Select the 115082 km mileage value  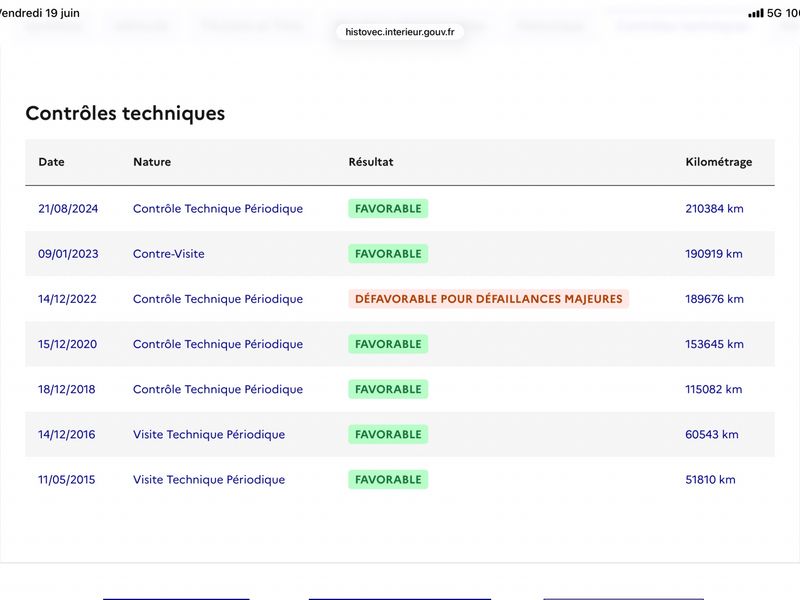[x=713, y=389]
